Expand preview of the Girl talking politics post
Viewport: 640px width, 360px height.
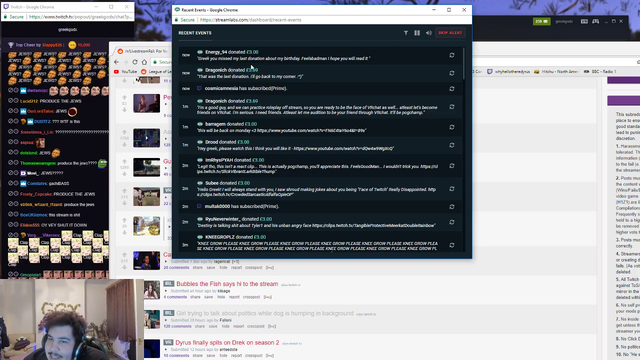(x=166, y=320)
